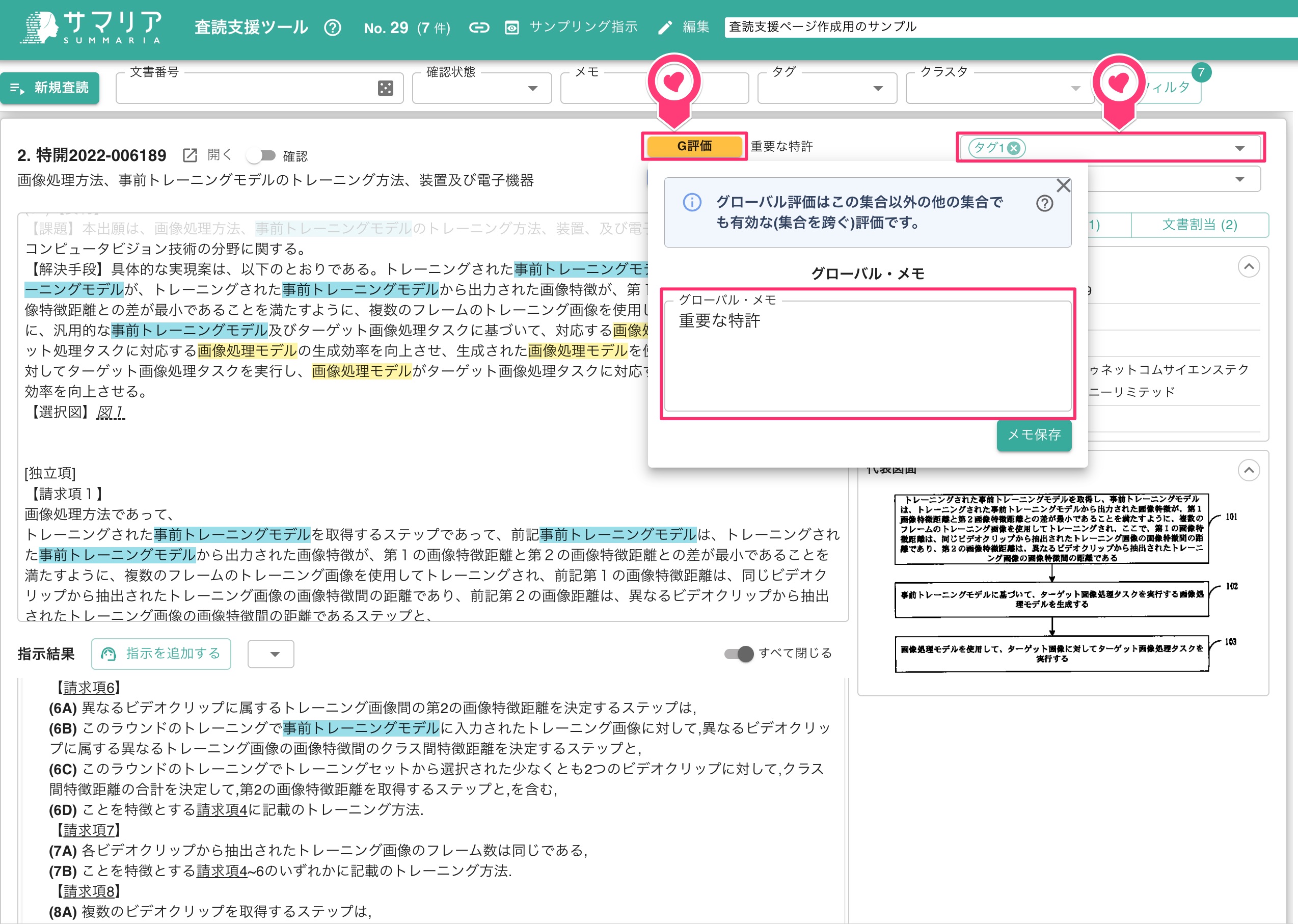This screenshot has width=1298, height=924.
Task: Click the orange G評価 button
Action: 695,146
